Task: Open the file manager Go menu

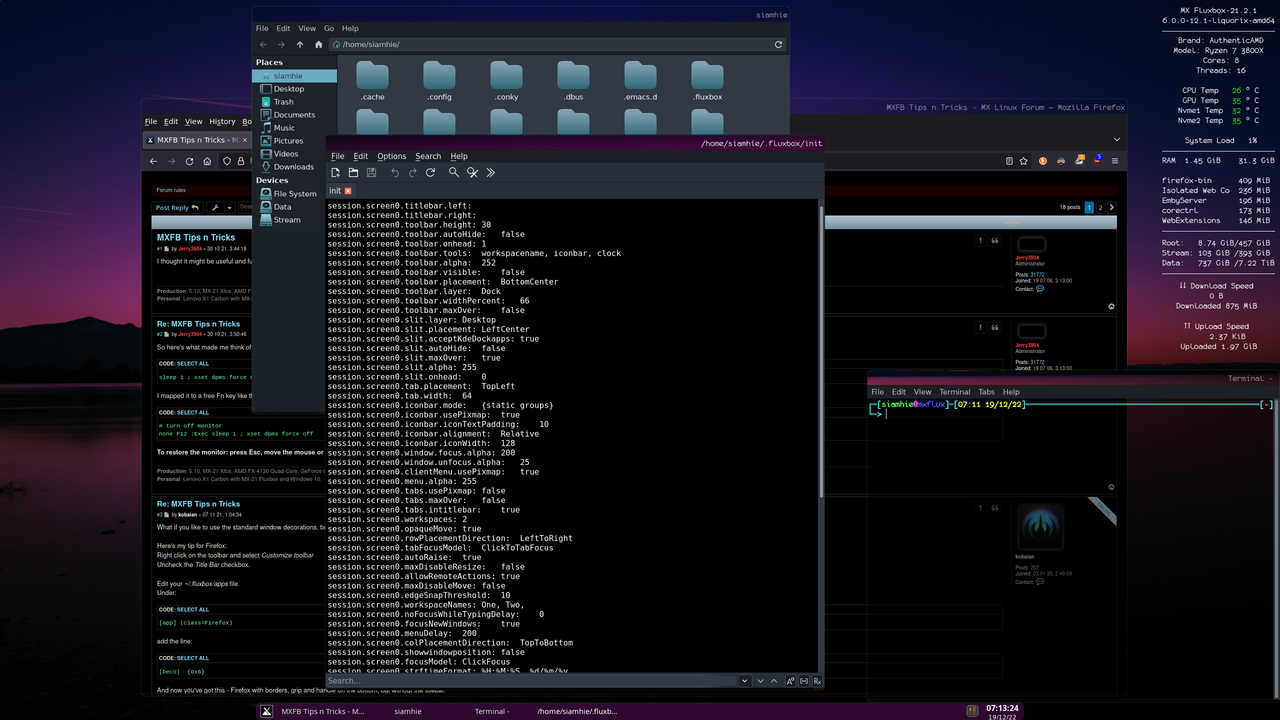Action: (329, 28)
